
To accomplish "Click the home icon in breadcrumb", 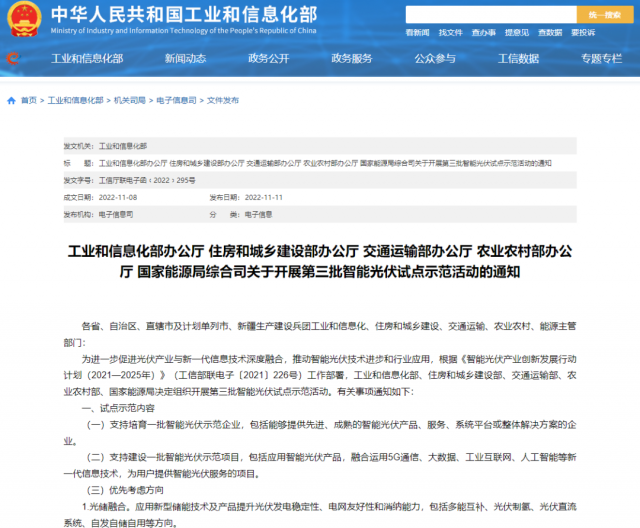I will [12, 101].
